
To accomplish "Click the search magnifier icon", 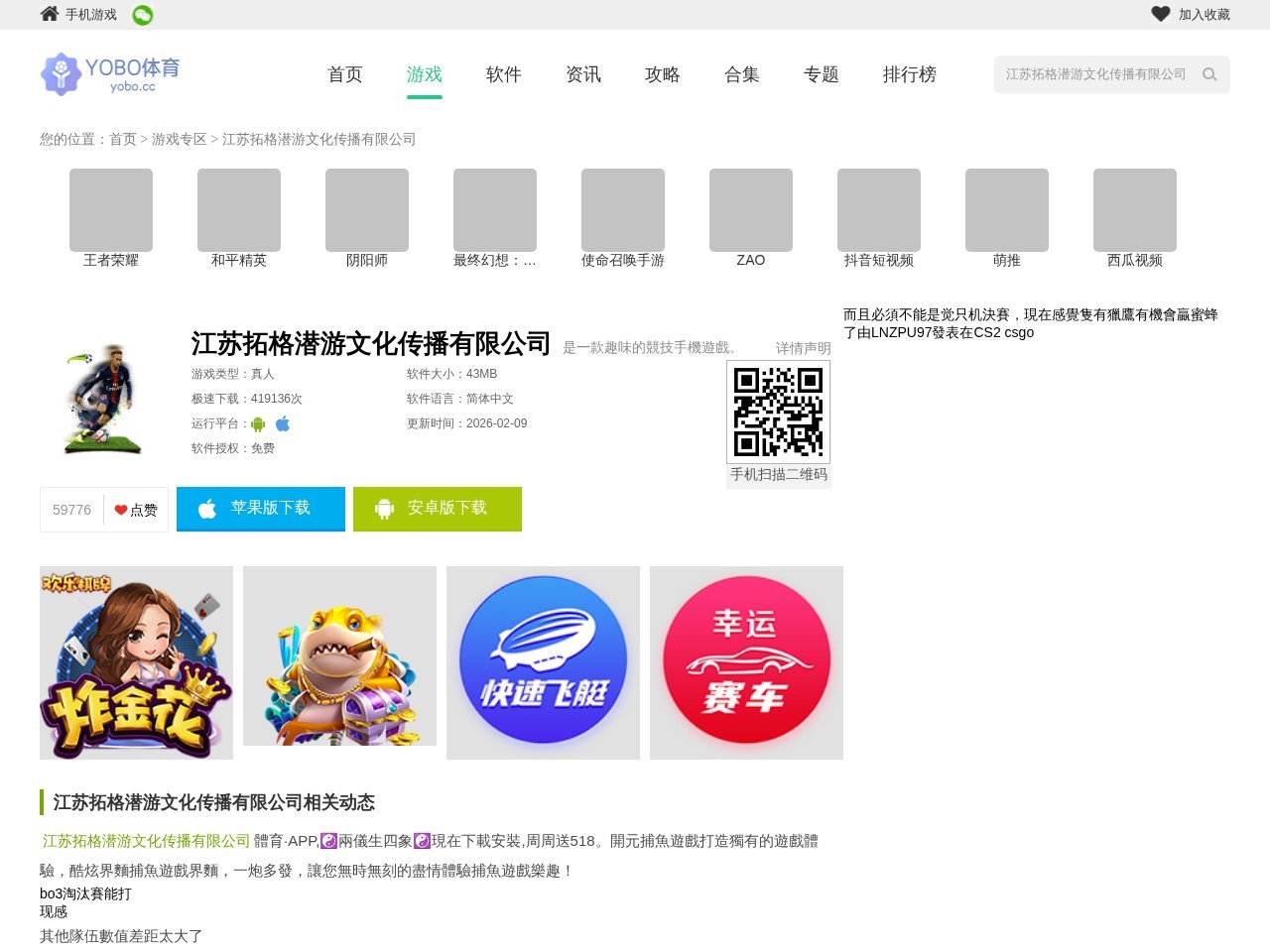I will point(1209,74).
